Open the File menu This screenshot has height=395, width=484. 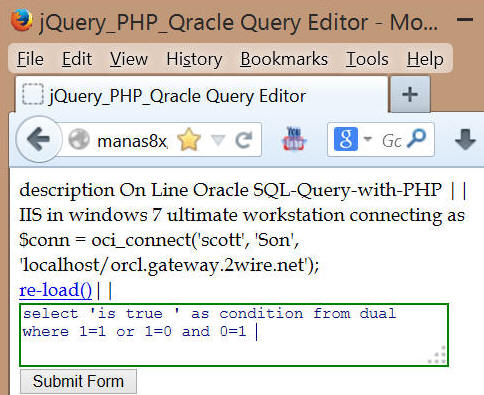click(x=30, y=59)
